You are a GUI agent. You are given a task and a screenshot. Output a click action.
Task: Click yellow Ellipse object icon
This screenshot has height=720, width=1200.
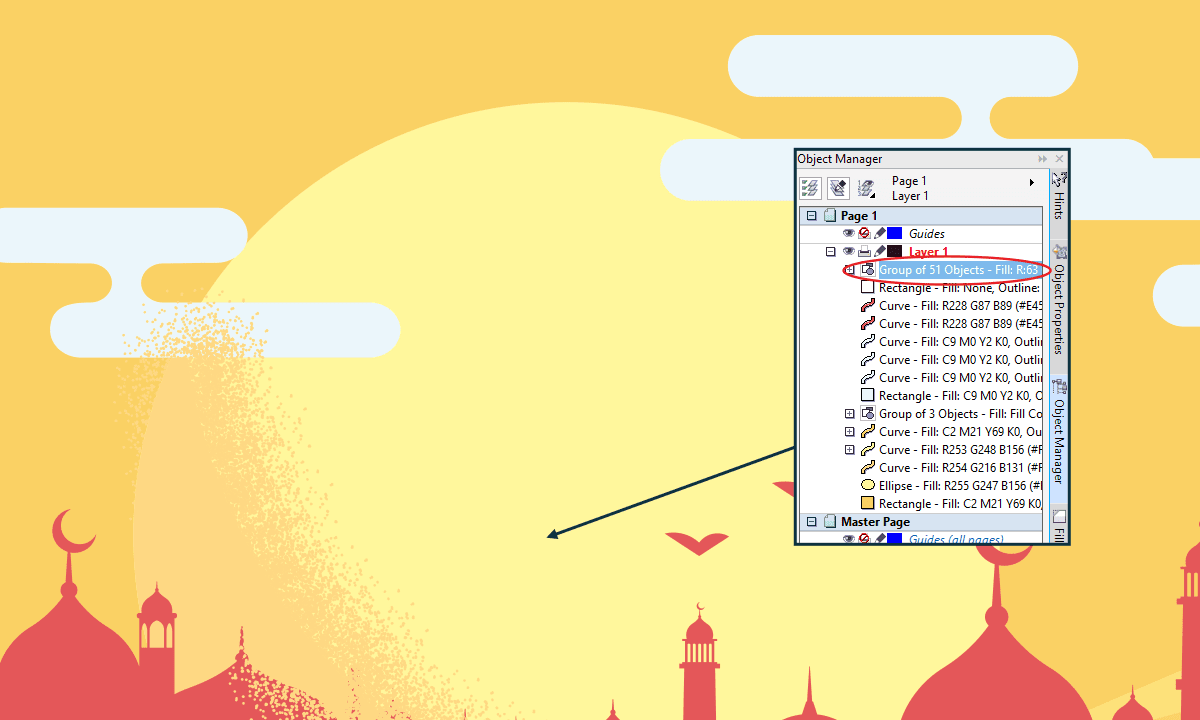click(x=868, y=486)
